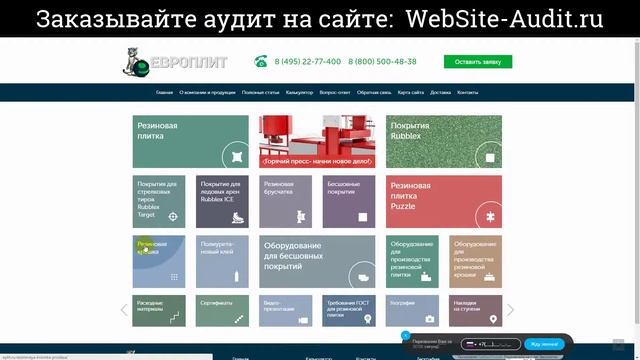
Task: Open Доставка in navigation
Action: click(x=440, y=93)
